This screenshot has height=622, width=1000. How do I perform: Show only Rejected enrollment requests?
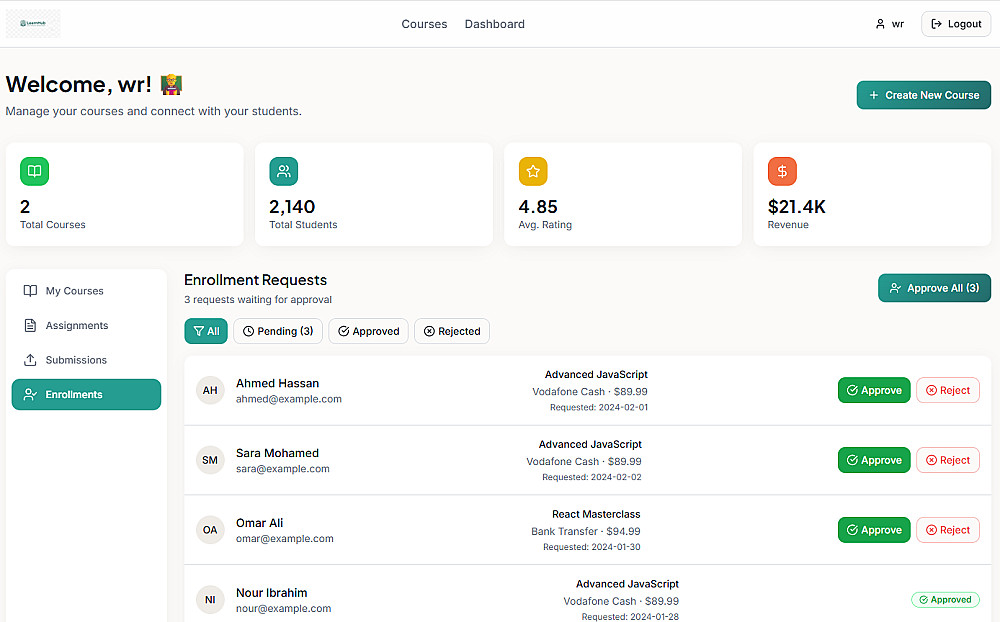click(x=452, y=331)
